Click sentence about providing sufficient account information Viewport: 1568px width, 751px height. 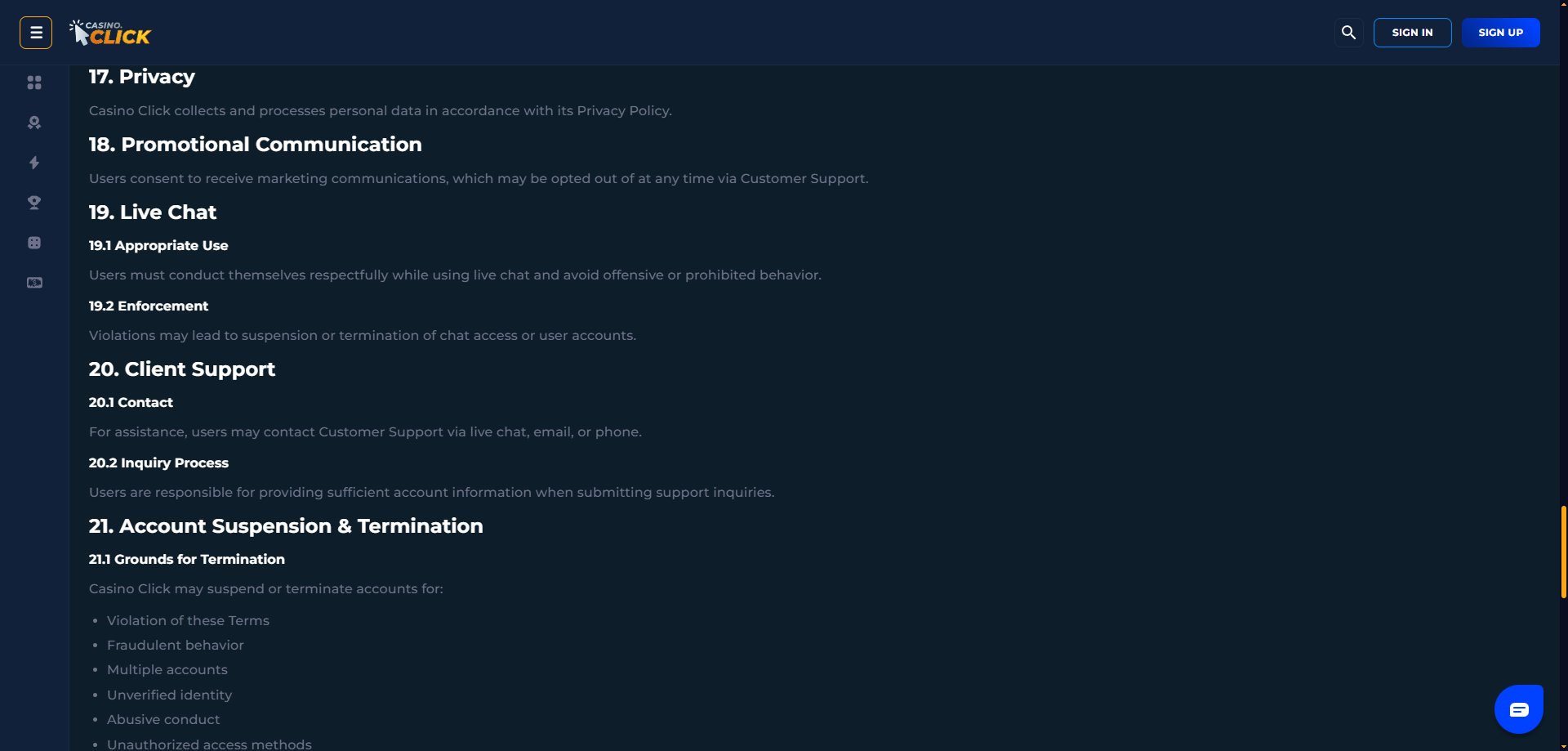(432, 493)
